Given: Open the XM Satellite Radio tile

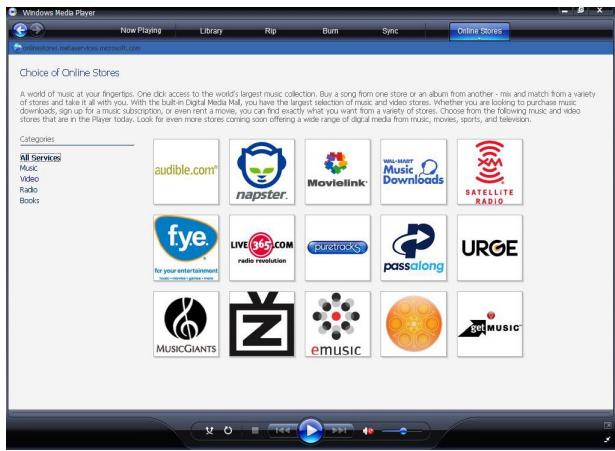Looking at the screenshot, I should [489, 171].
